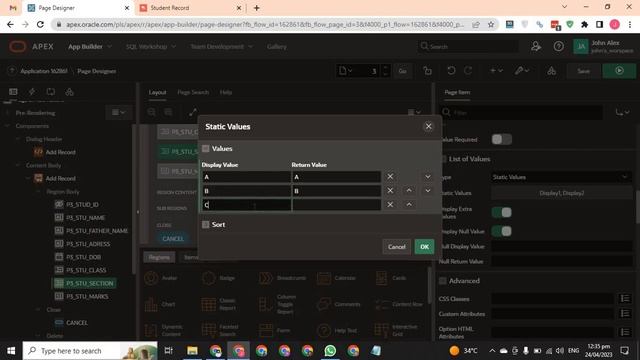Open the Team Development menu
This screenshot has width=640, height=360.
222,47
